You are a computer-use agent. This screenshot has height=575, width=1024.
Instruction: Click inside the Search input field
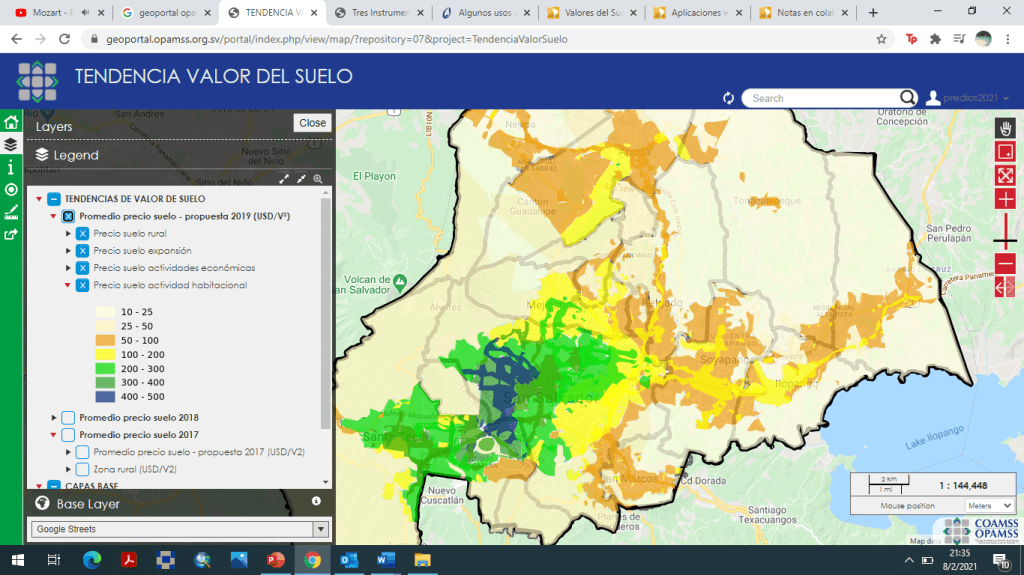click(x=823, y=98)
